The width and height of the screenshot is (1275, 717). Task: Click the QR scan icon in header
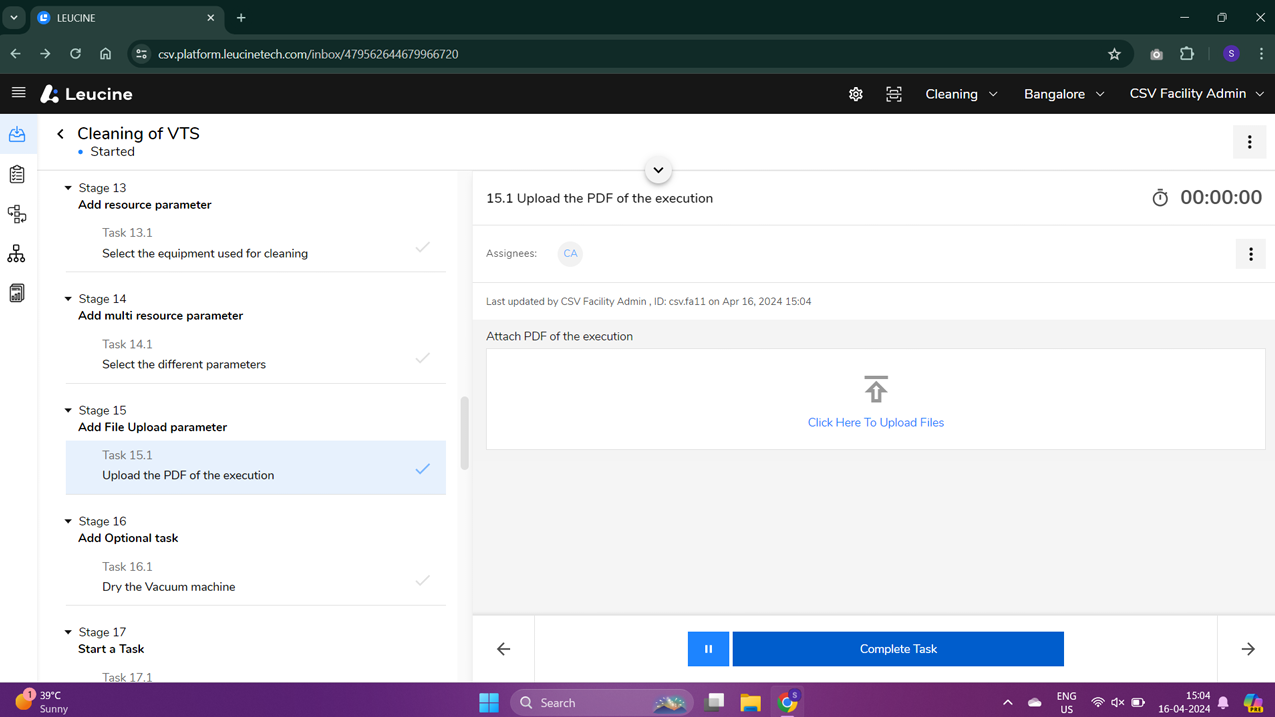click(x=894, y=94)
